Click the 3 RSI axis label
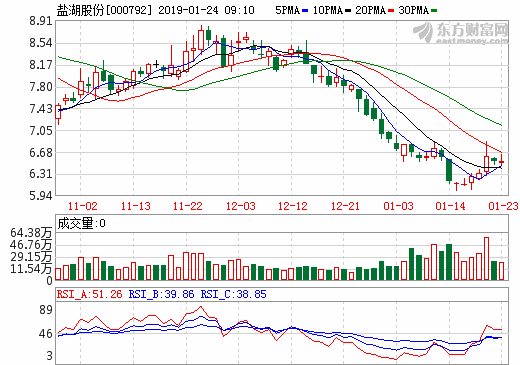This screenshot has height=365, width=520. [x=49, y=356]
